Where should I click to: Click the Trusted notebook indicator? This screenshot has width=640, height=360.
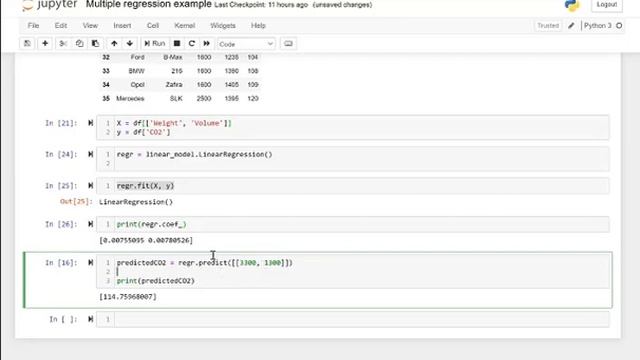point(548,26)
